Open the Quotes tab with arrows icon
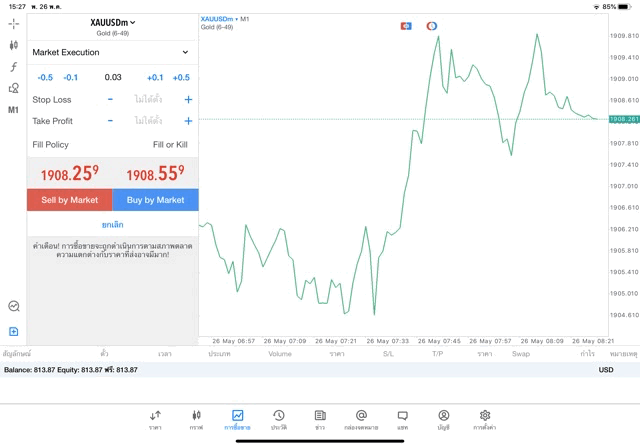The height and width of the screenshot is (447, 640). 155,420
